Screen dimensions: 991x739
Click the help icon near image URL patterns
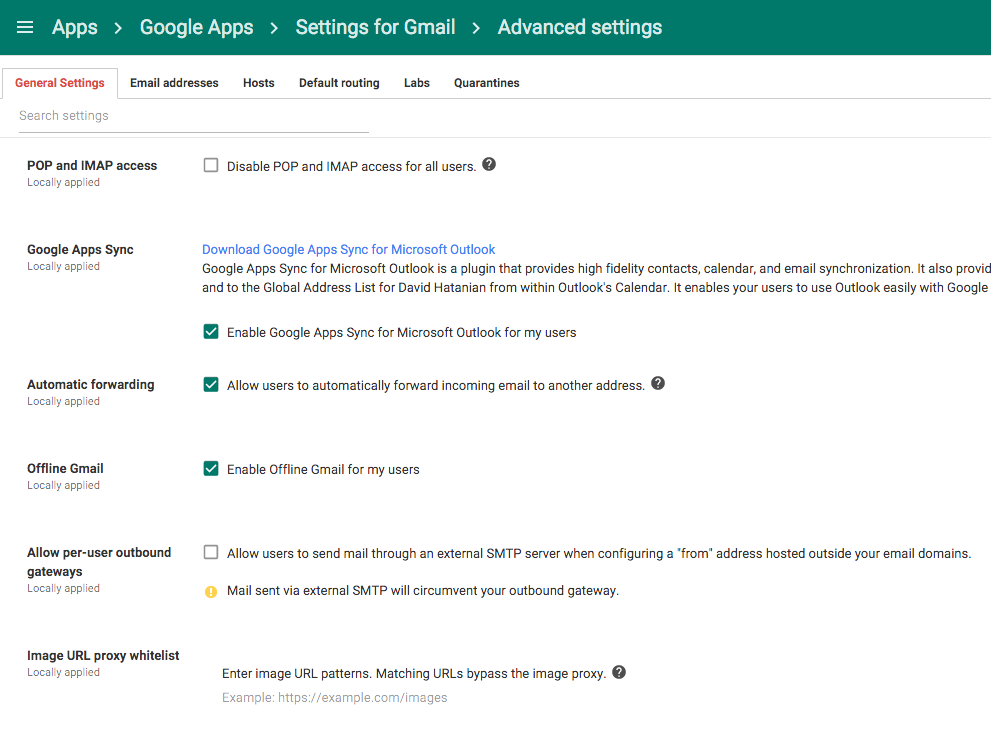(x=618, y=671)
